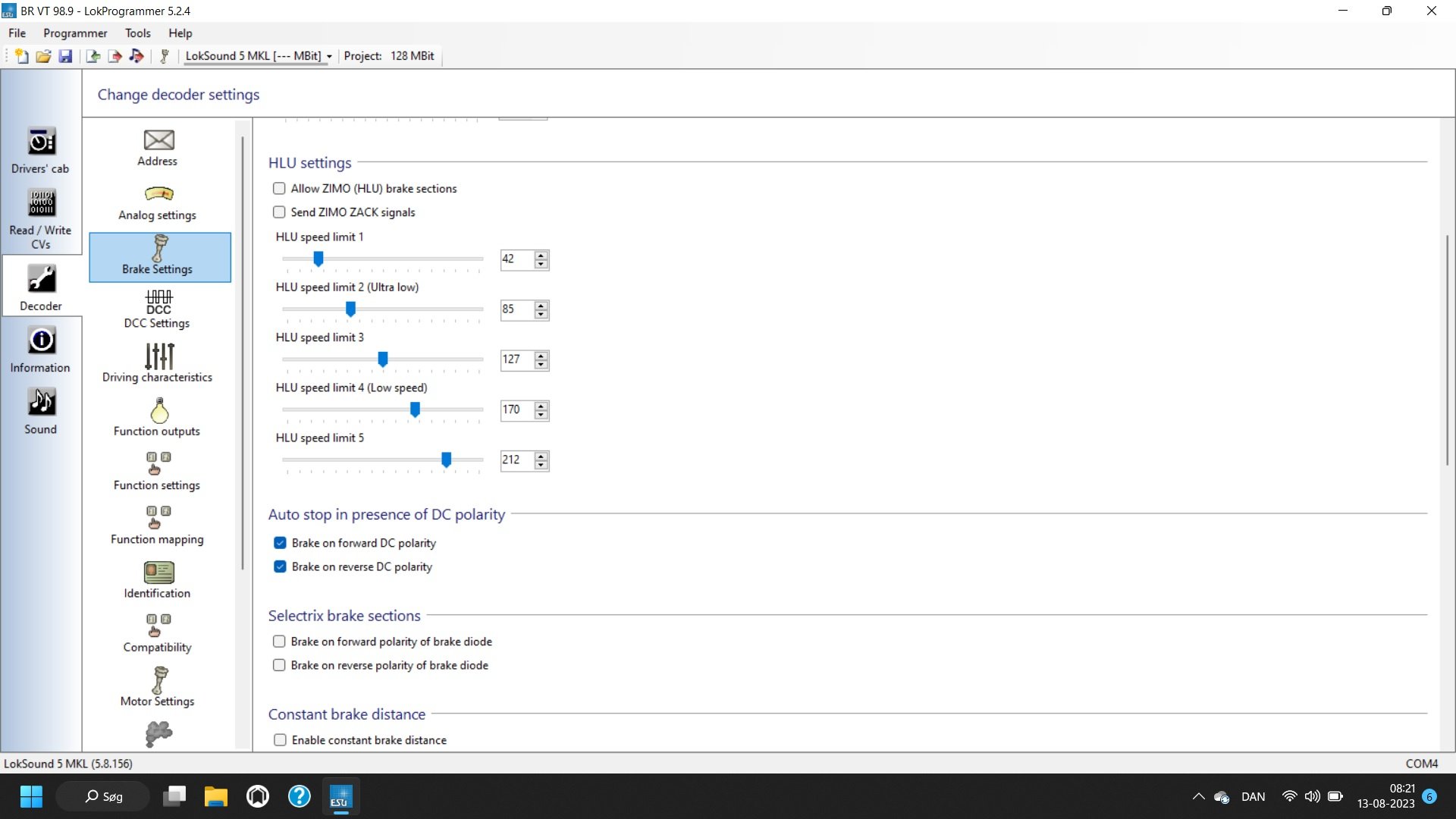The width and height of the screenshot is (1456, 819).
Task: Open the Drivers' cab panel
Action: [41, 150]
